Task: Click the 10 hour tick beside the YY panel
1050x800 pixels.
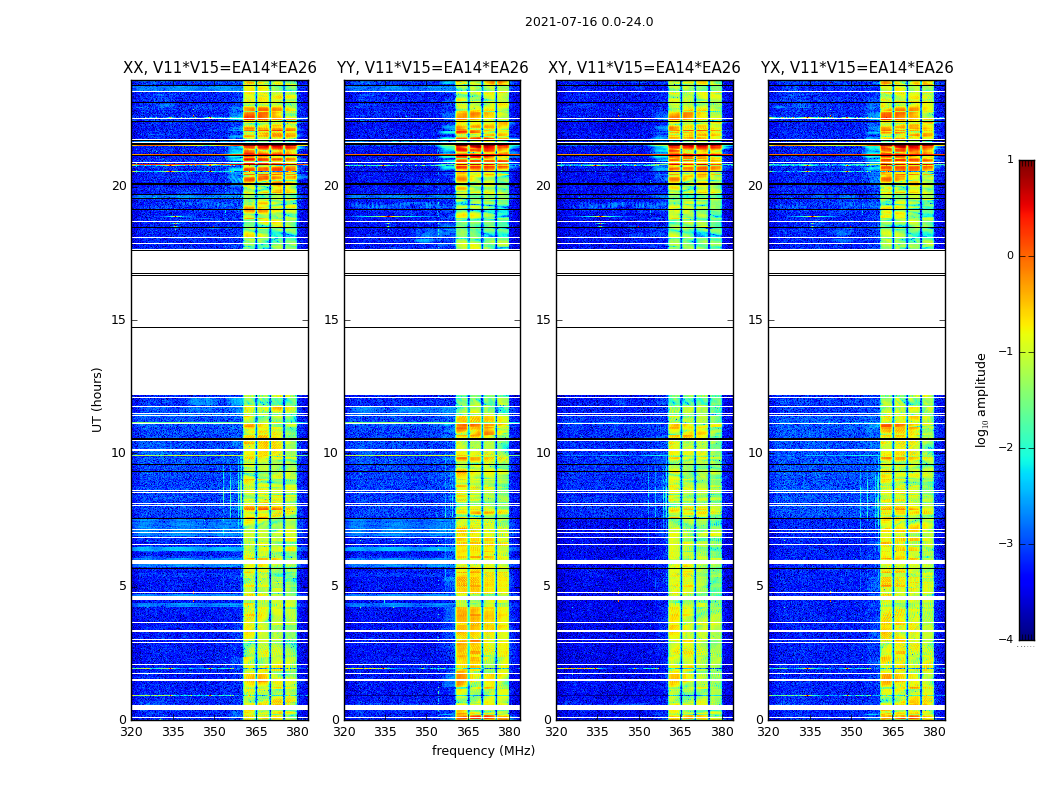Action: tap(331, 453)
